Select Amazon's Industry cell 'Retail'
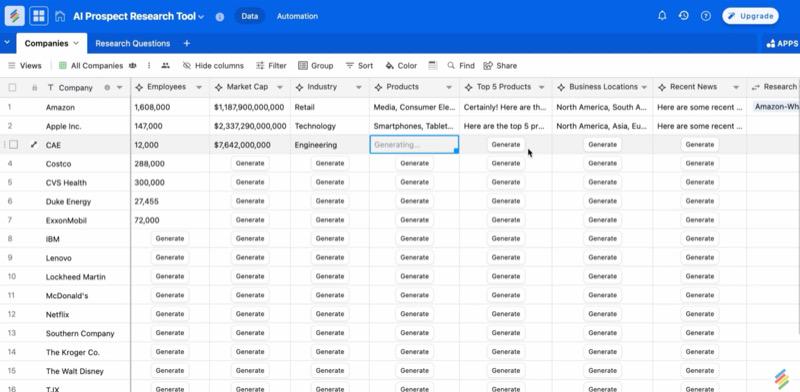 tap(330, 108)
